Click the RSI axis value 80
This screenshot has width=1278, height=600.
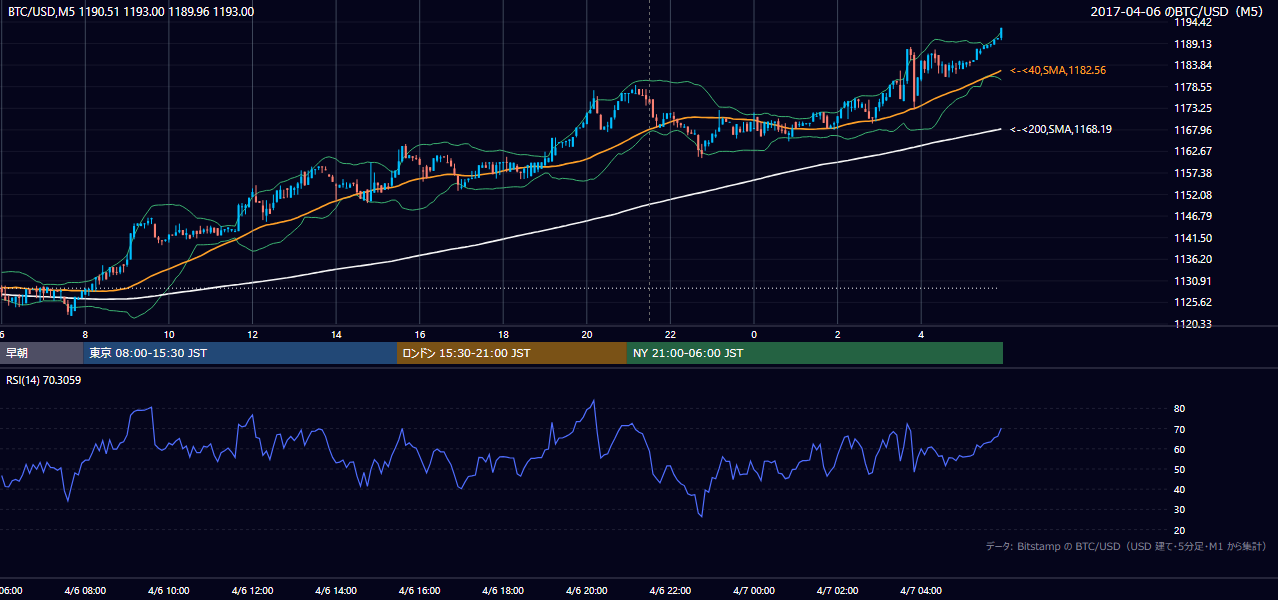point(1180,409)
